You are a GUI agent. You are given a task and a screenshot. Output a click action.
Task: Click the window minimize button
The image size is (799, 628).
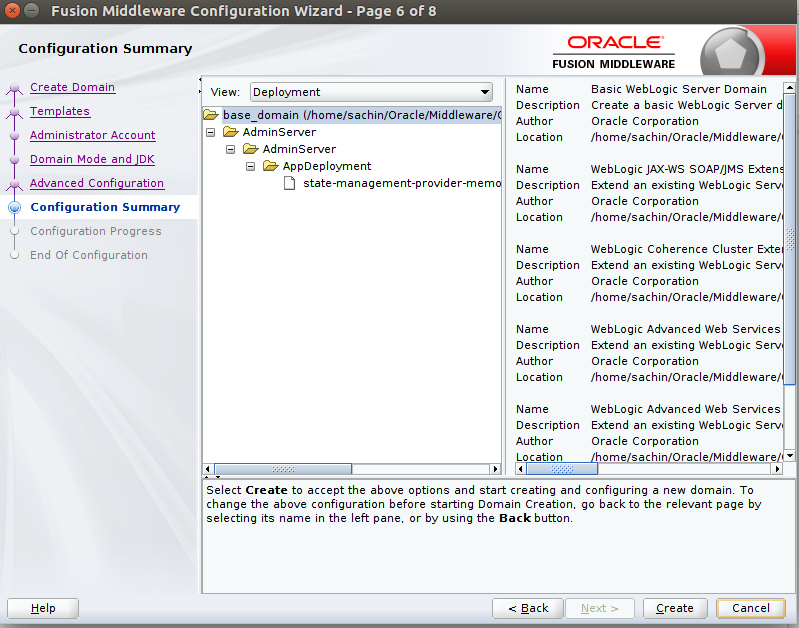click(32, 10)
